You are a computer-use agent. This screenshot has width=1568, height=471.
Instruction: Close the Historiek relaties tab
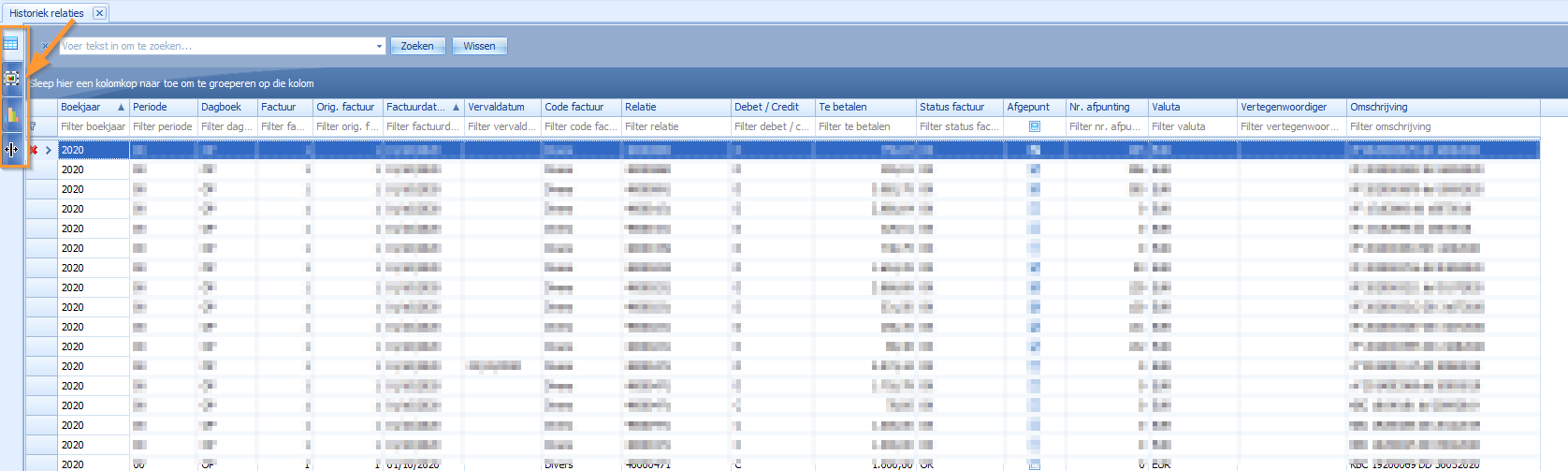(x=99, y=13)
